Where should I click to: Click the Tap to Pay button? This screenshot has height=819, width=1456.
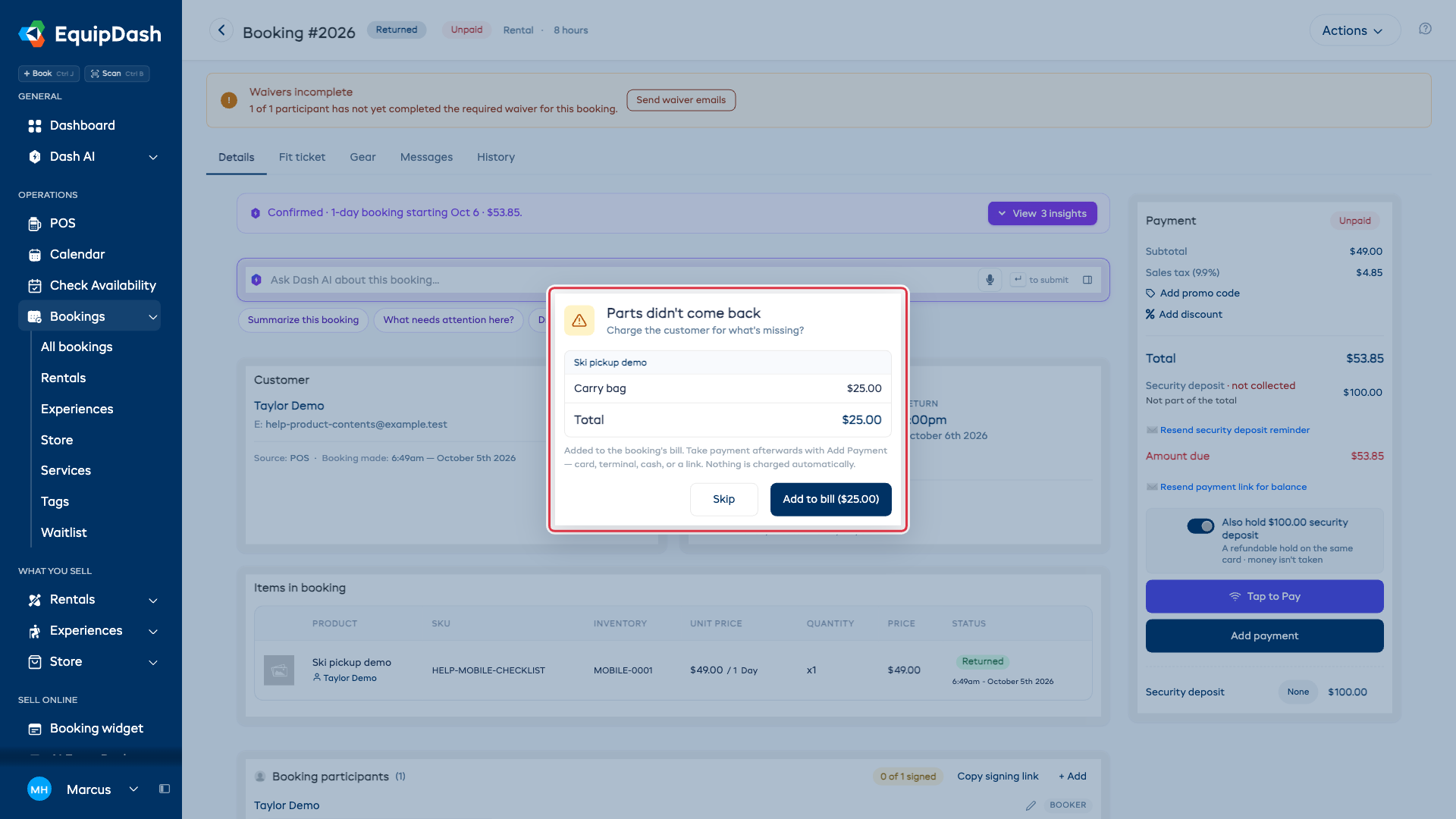(1264, 597)
